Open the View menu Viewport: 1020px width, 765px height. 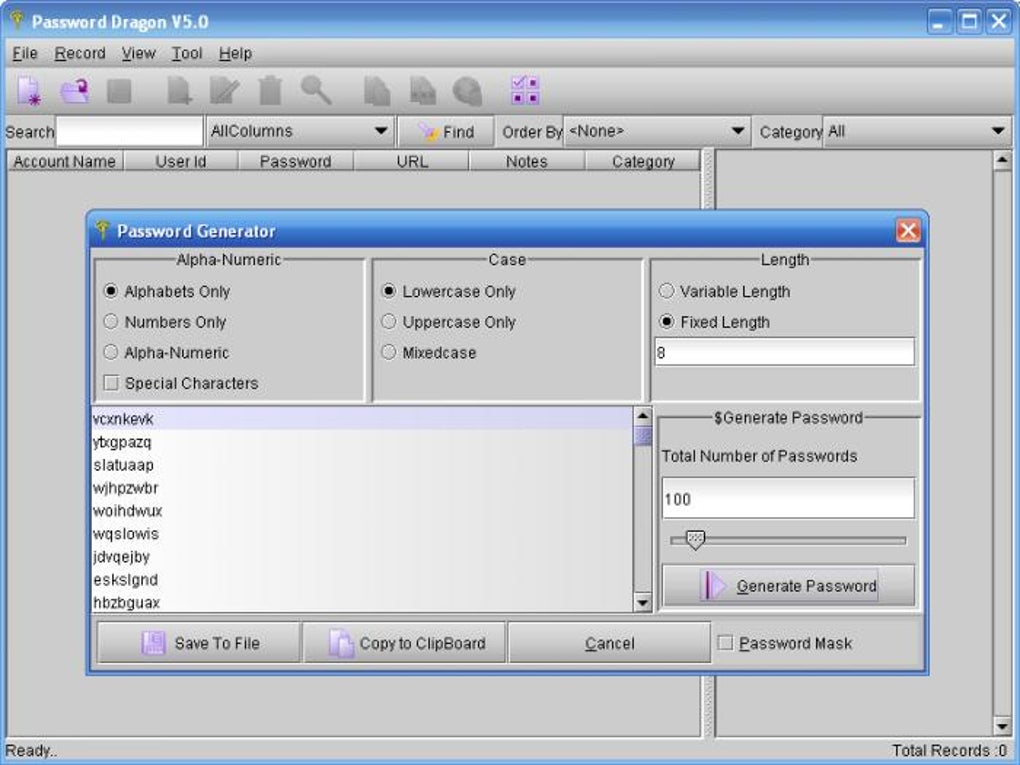point(139,53)
